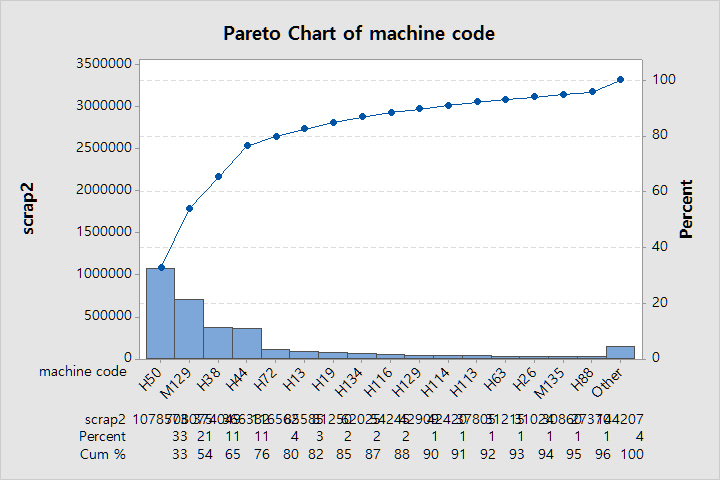Select the cumulative line point above H44
Viewport: 720px width, 480px height.
[247, 145]
